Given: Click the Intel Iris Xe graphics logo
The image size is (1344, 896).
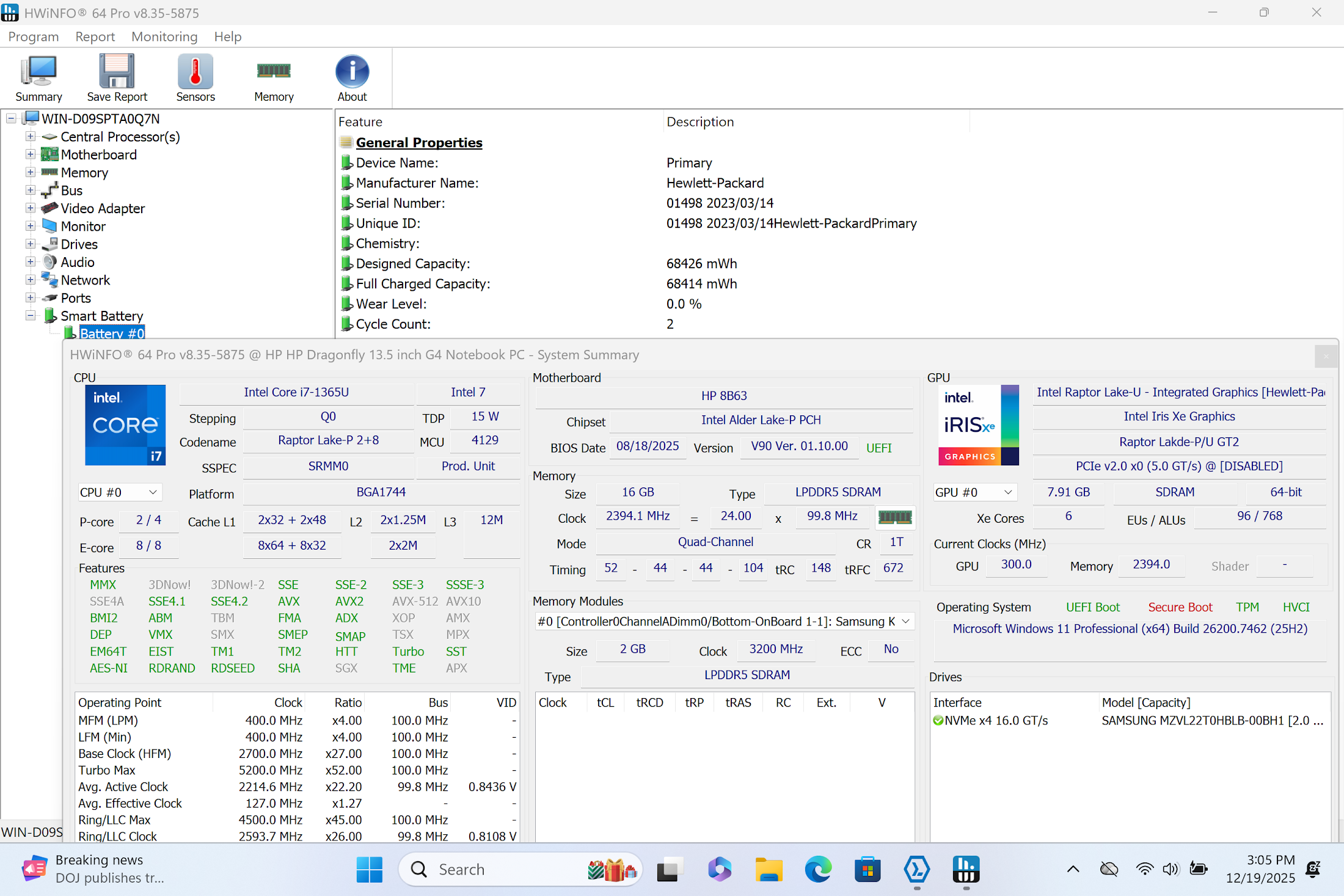Looking at the screenshot, I should click(978, 425).
